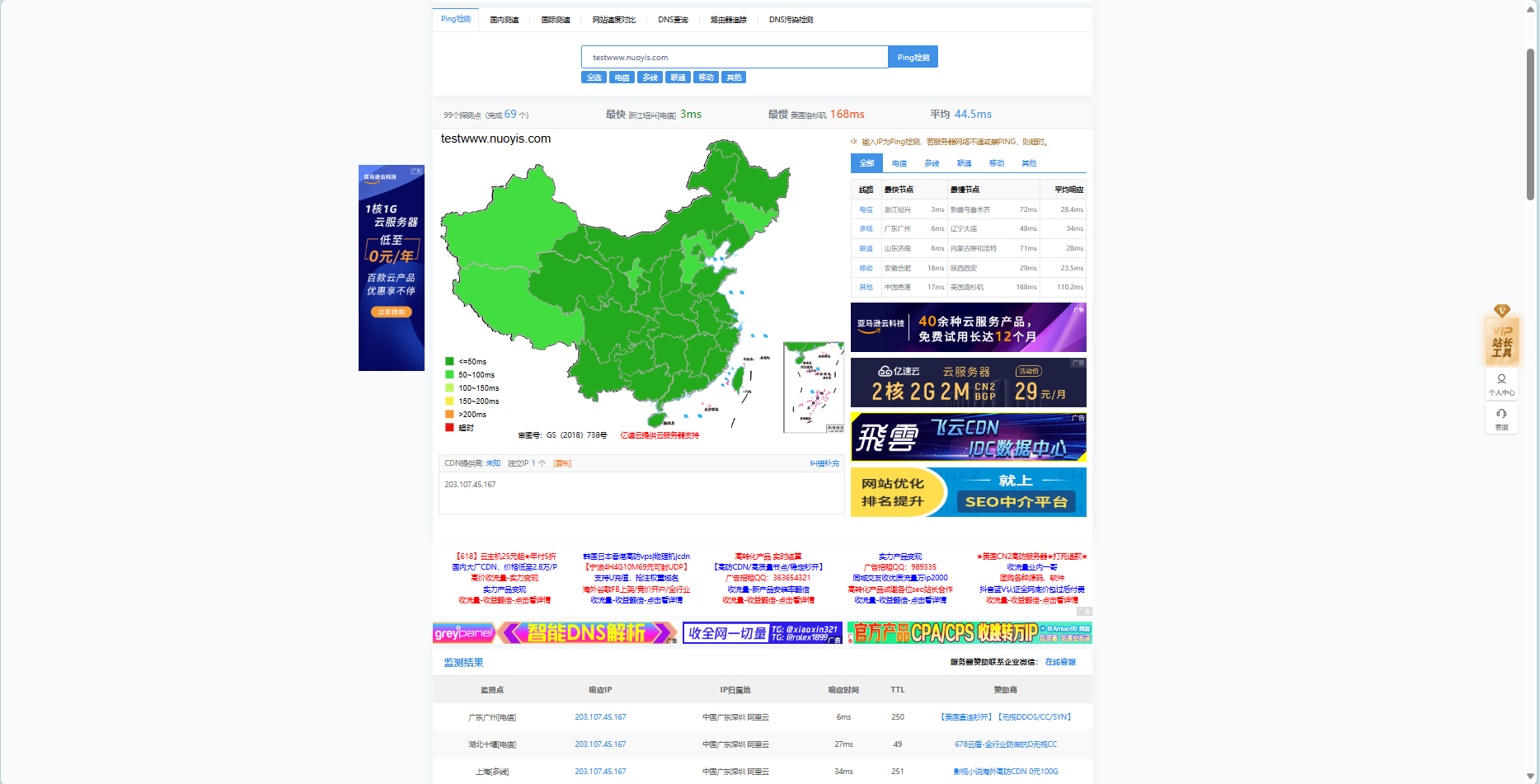Click the domain input field
Viewport: 1540px width, 784px height.
[x=734, y=57]
